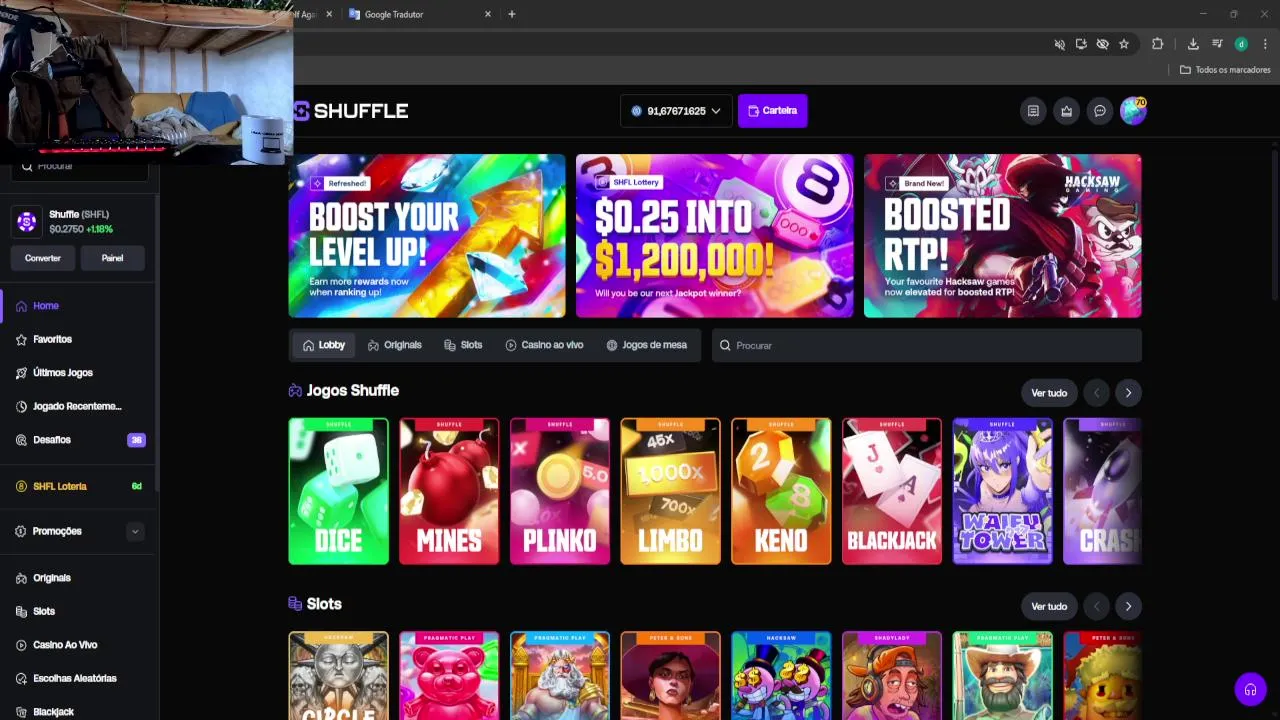Click Ver tudo for Slots section
Screen dimensions: 1280x720
[1049, 606]
